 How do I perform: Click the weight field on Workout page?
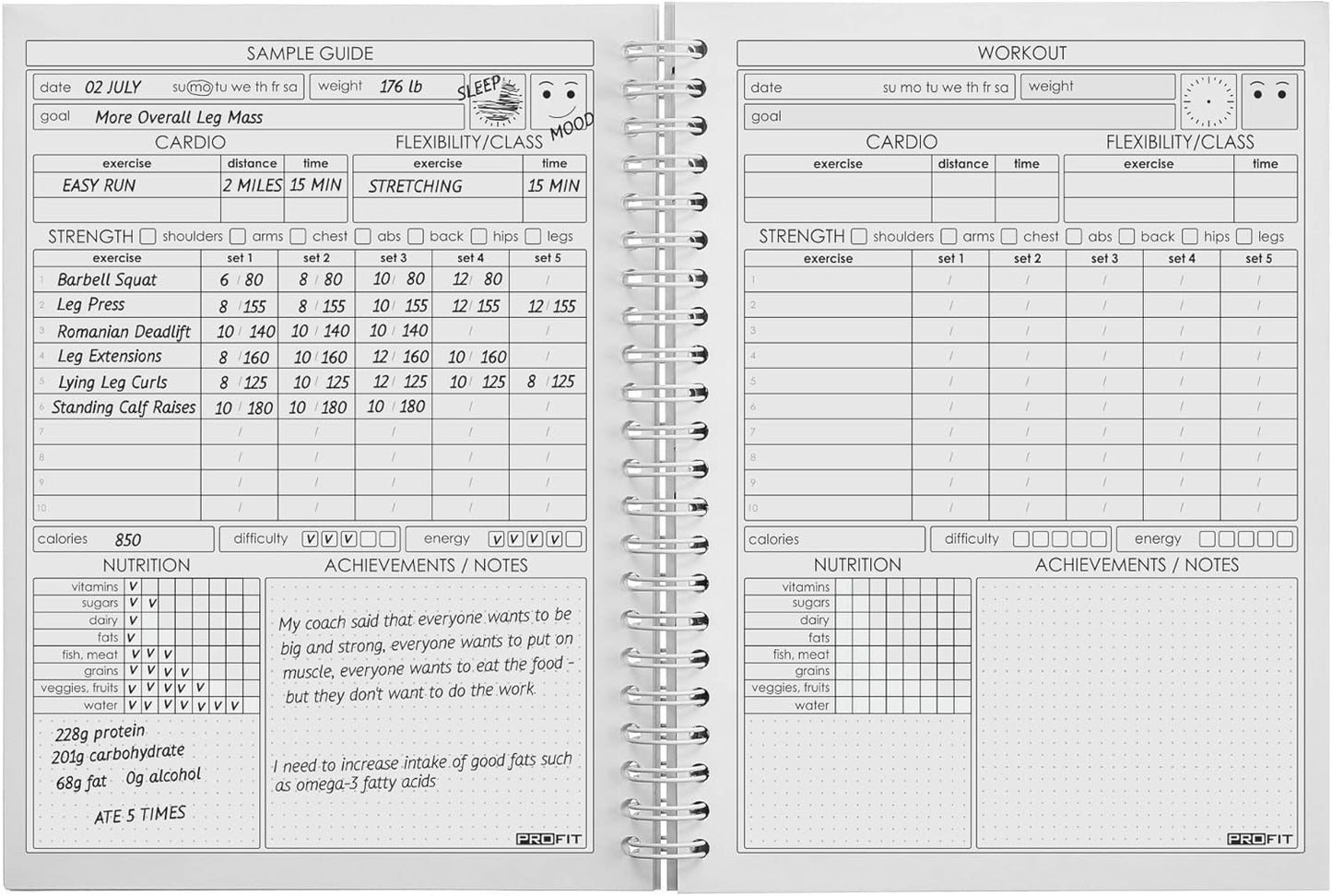pyautogui.click(x=1098, y=87)
